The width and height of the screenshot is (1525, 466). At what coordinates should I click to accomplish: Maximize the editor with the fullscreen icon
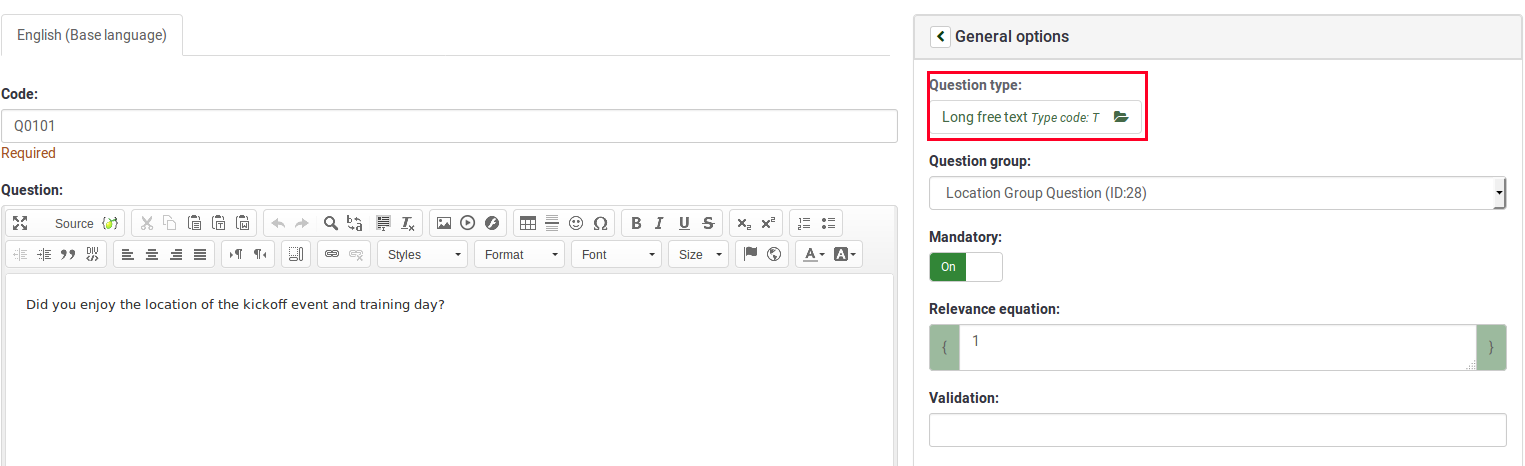coord(20,223)
